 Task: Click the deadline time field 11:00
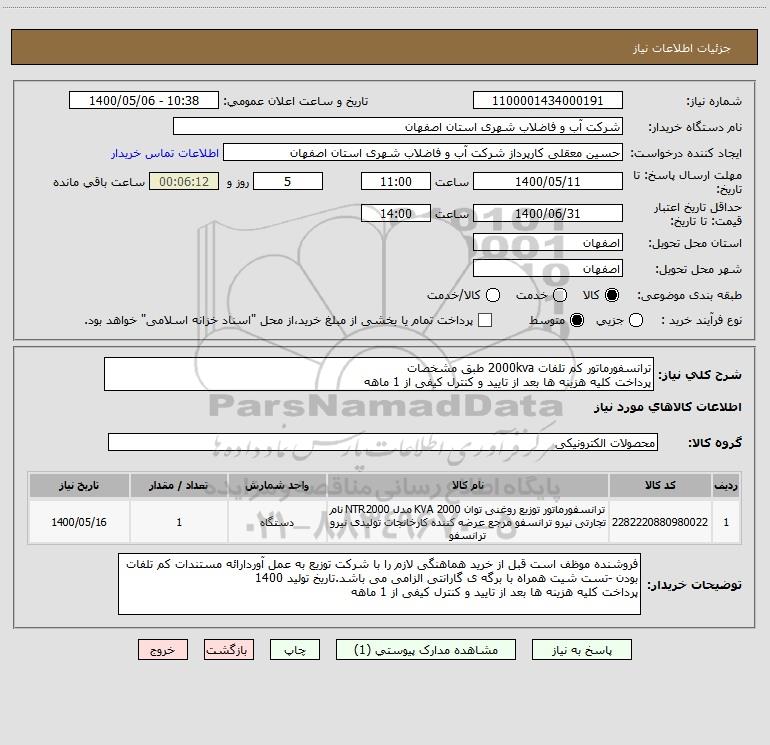coord(396,182)
